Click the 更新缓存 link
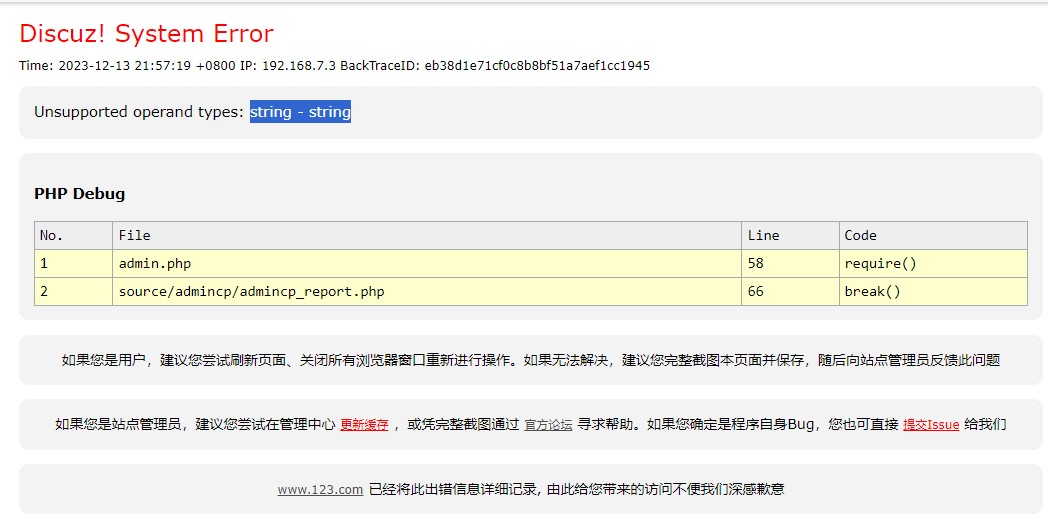This screenshot has height=525, width=1048. pyautogui.click(x=364, y=424)
